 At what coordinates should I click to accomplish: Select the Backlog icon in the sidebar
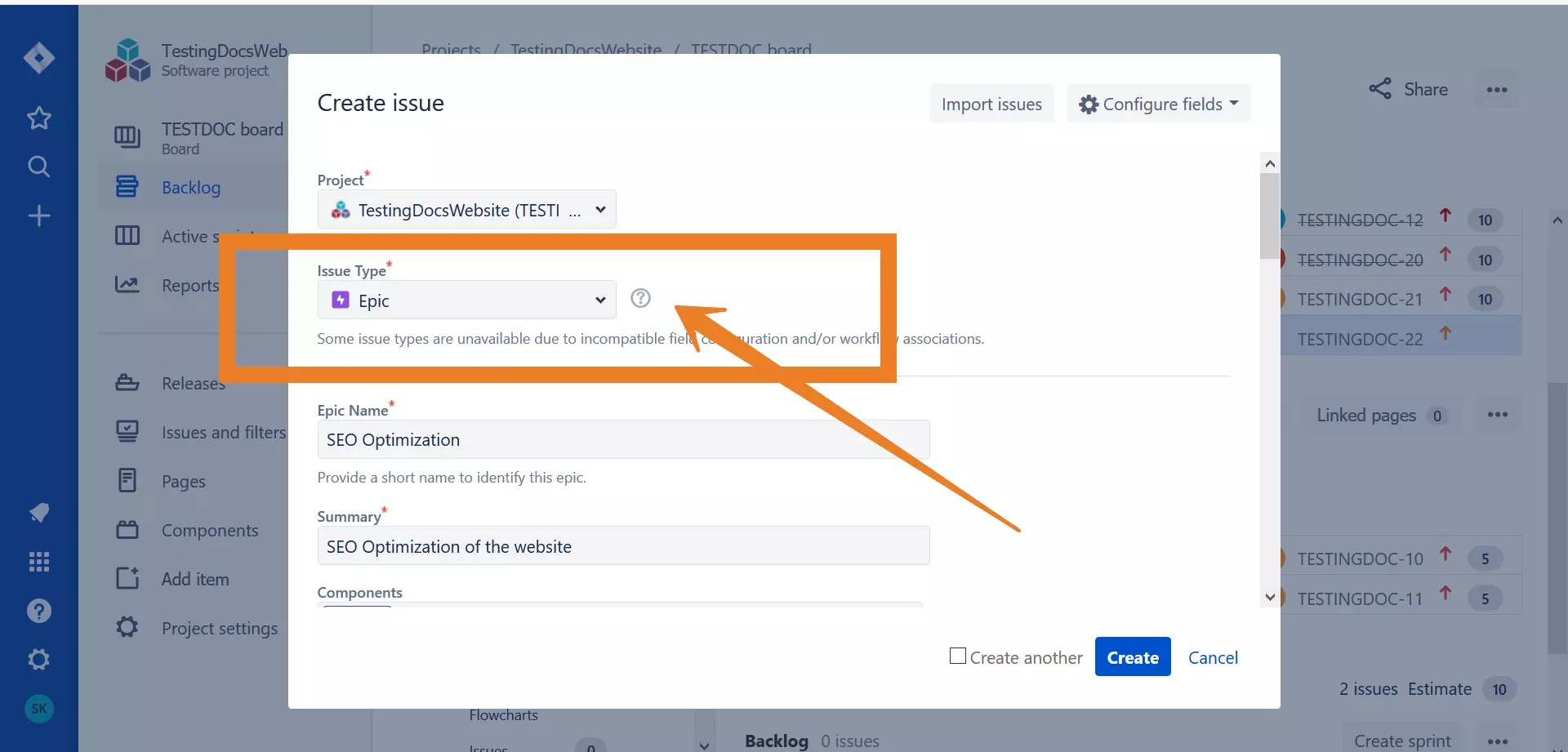coord(128,186)
